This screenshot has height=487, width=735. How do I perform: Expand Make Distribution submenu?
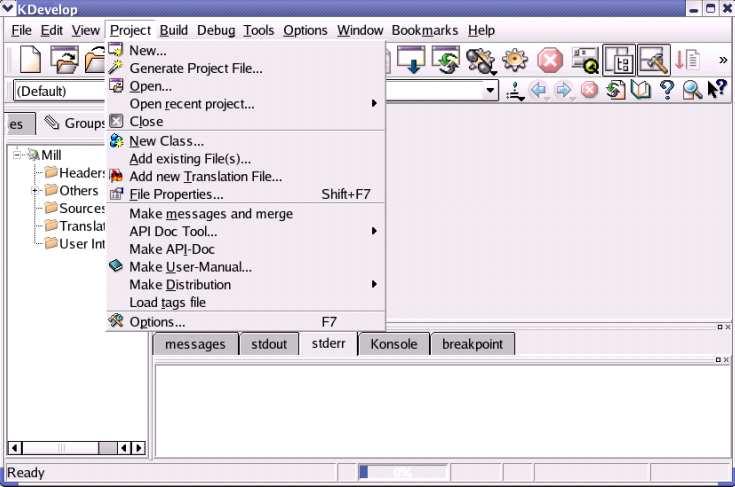246,285
